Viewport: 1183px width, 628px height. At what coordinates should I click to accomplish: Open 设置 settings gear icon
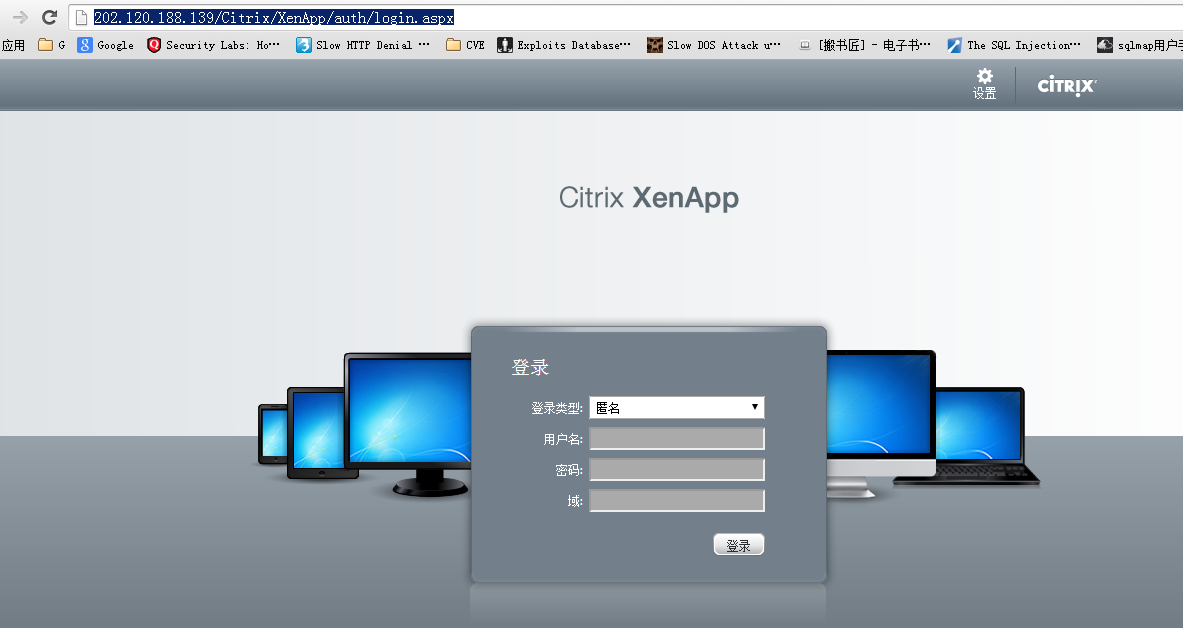coord(985,84)
